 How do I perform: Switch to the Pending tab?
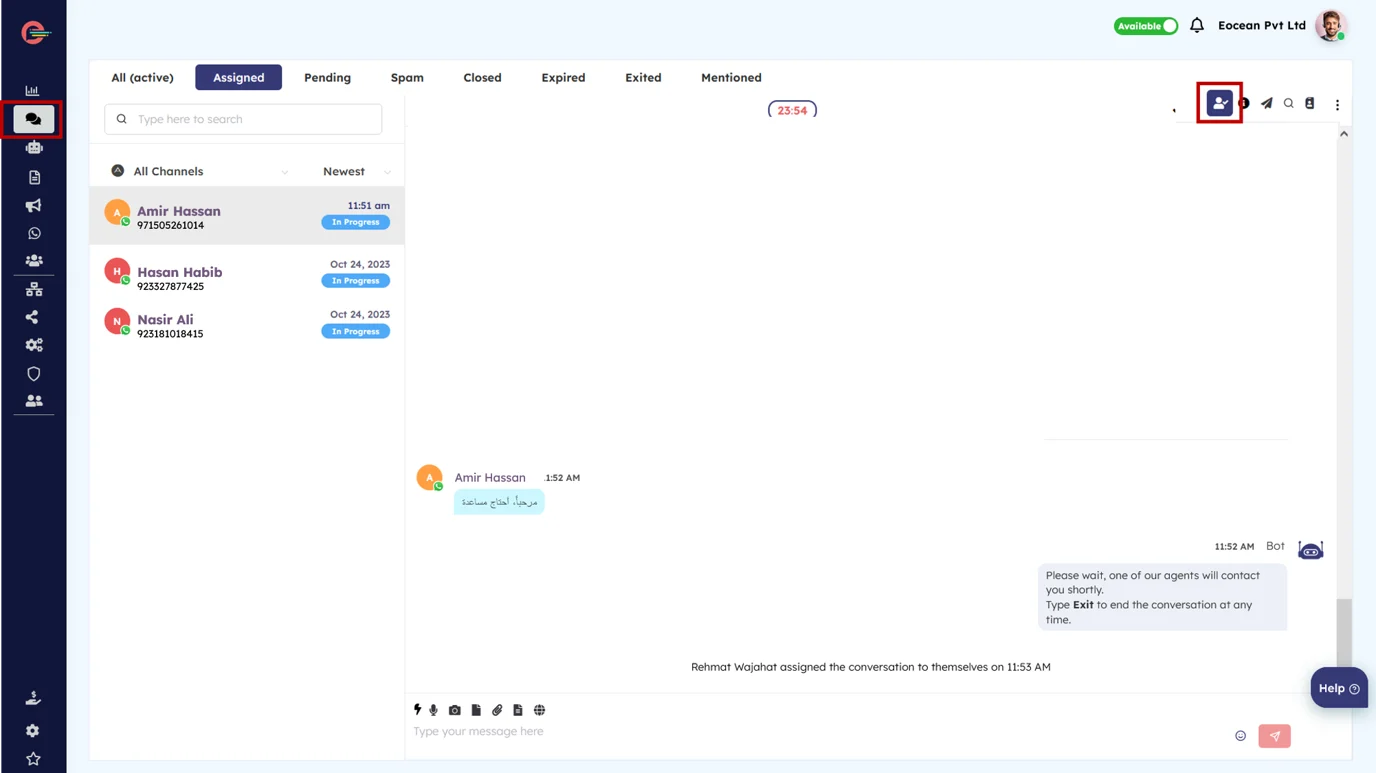click(x=327, y=77)
